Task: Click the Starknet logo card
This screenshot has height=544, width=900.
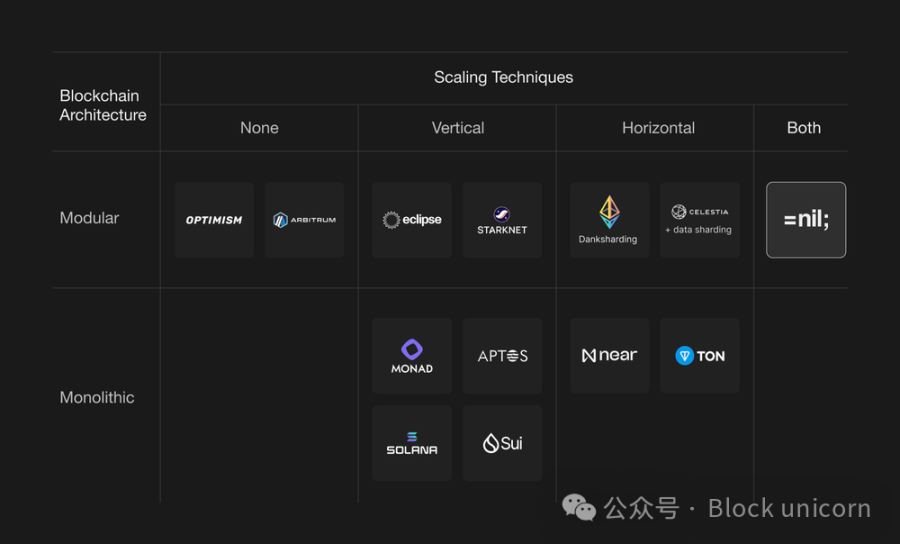Action: (x=502, y=220)
